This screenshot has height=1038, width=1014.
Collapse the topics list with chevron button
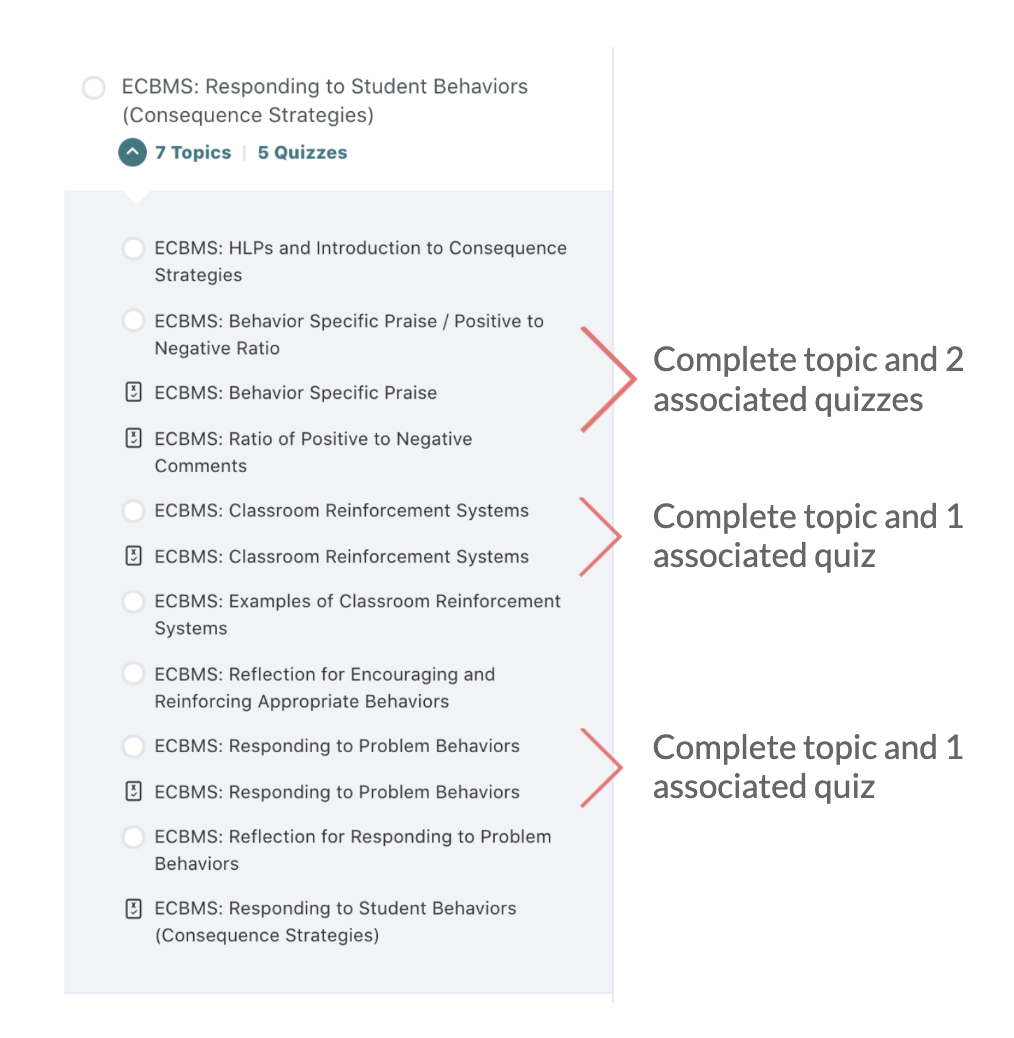[132, 153]
